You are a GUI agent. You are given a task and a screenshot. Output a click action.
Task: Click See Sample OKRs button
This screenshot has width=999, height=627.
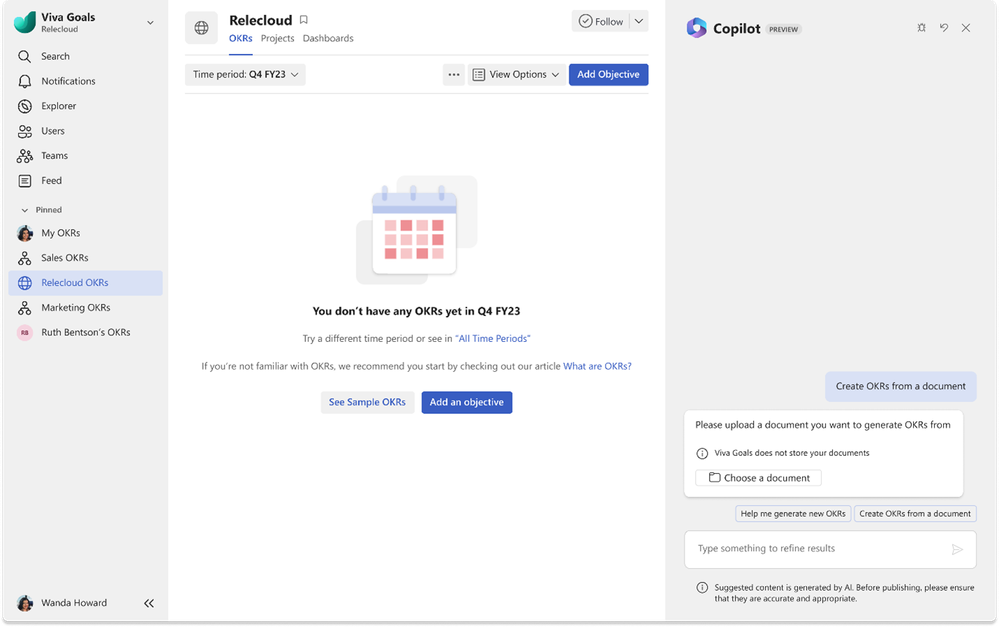[x=367, y=402]
